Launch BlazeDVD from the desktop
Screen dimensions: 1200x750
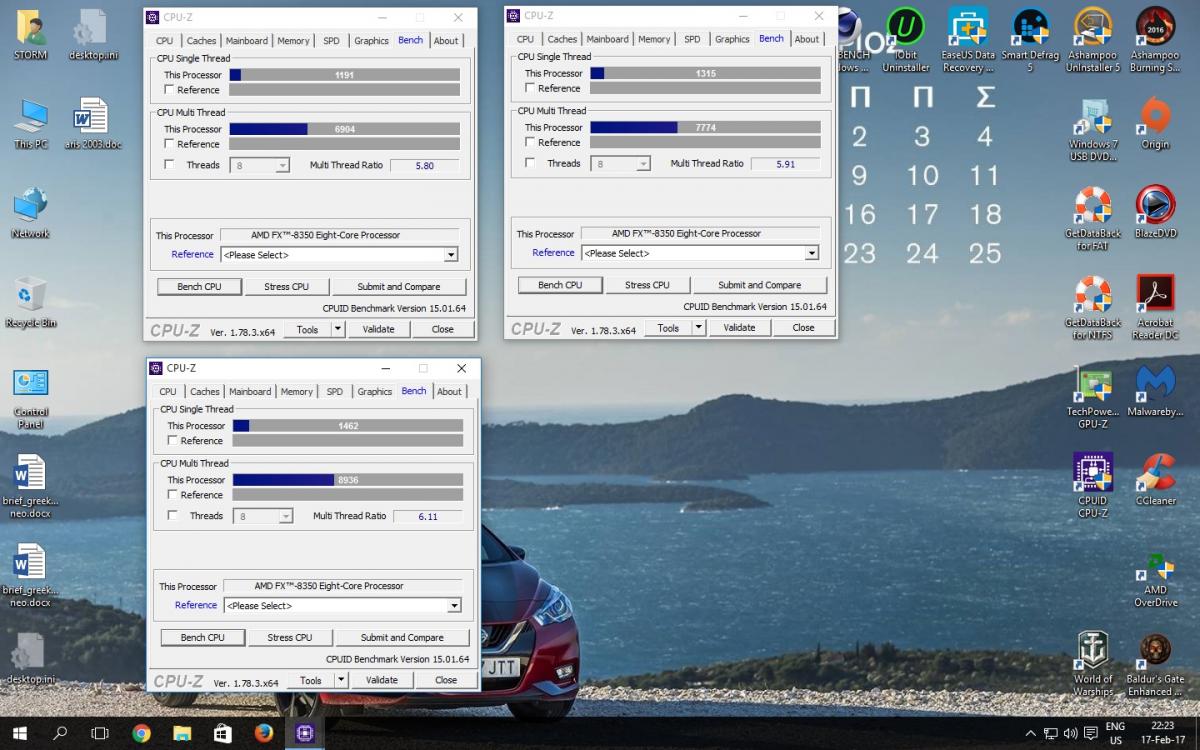click(1155, 213)
